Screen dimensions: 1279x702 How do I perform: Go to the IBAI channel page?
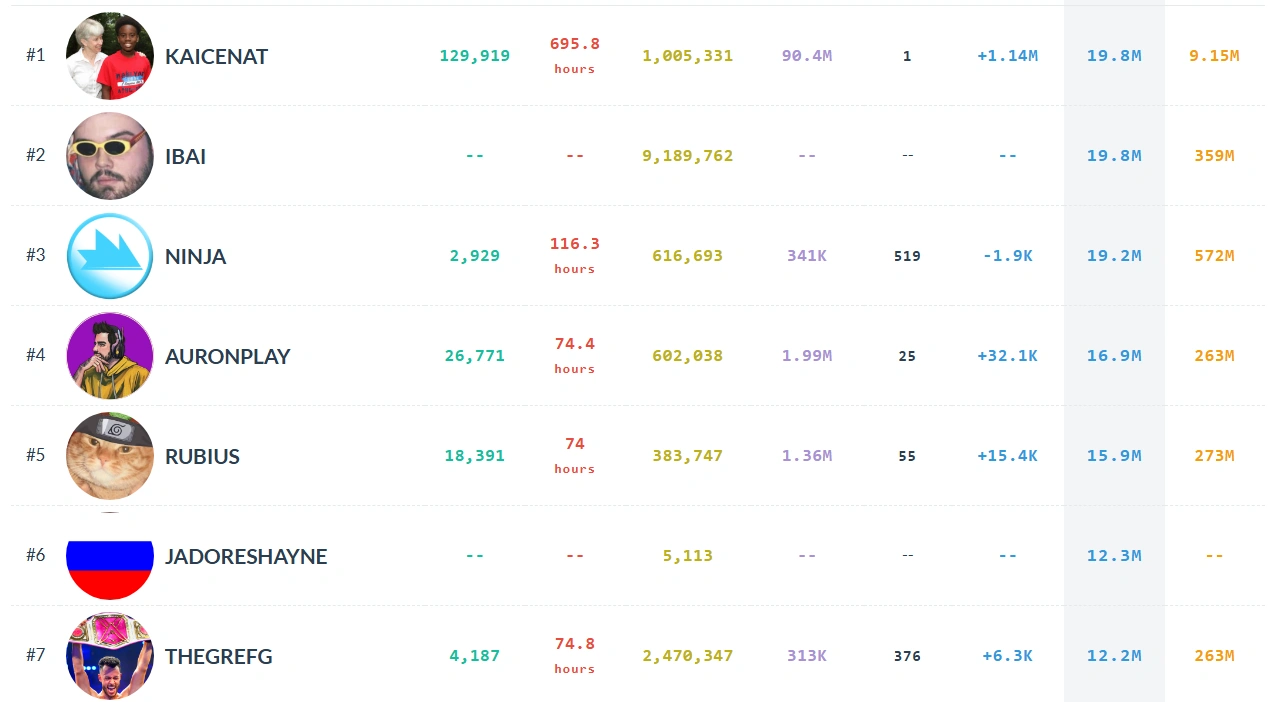[x=185, y=156]
